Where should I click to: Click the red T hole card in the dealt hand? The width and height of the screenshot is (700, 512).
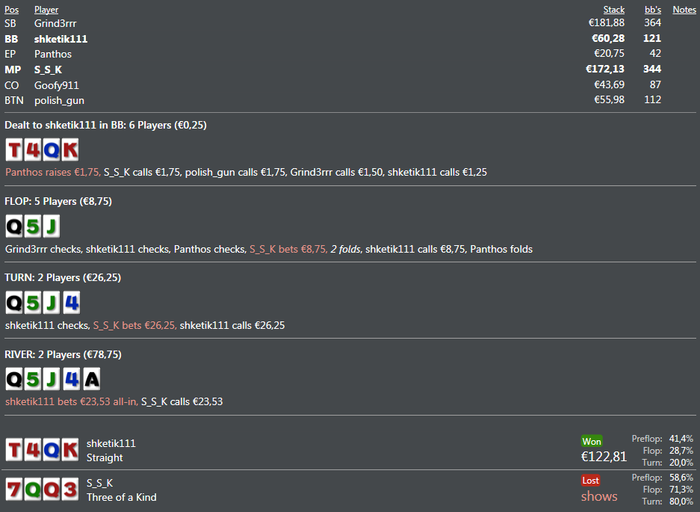click(14, 150)
